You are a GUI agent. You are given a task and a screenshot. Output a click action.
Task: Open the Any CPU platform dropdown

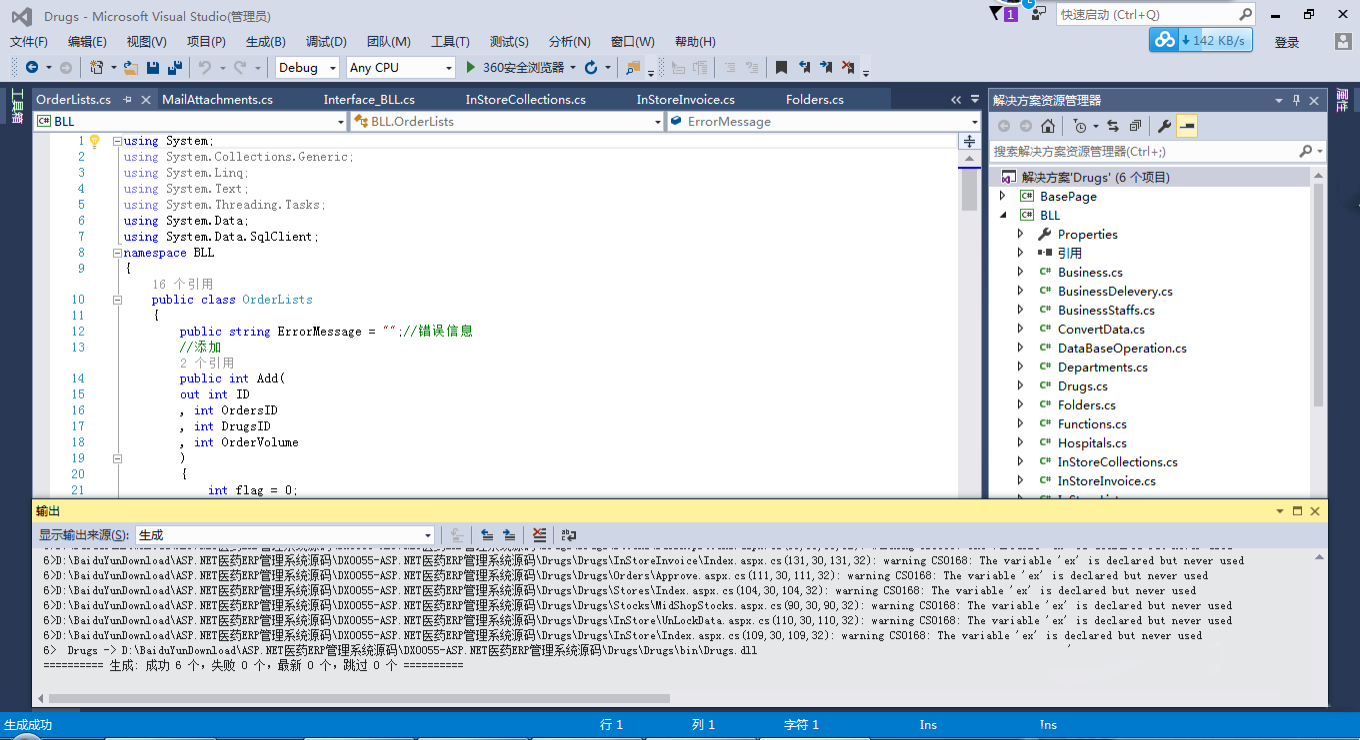pos(401,67)
